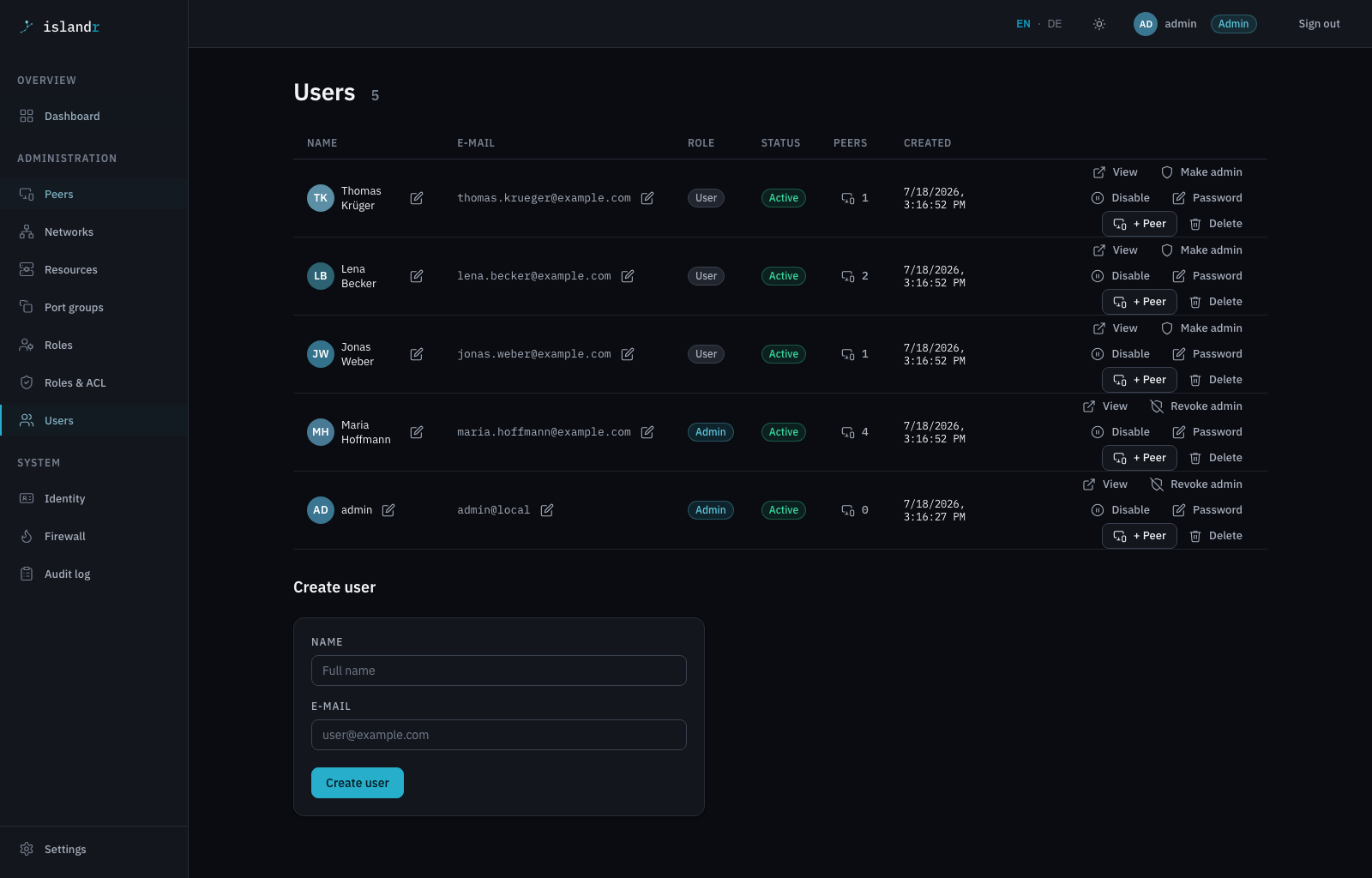Click the Full name input field

[x=499, y=671]
